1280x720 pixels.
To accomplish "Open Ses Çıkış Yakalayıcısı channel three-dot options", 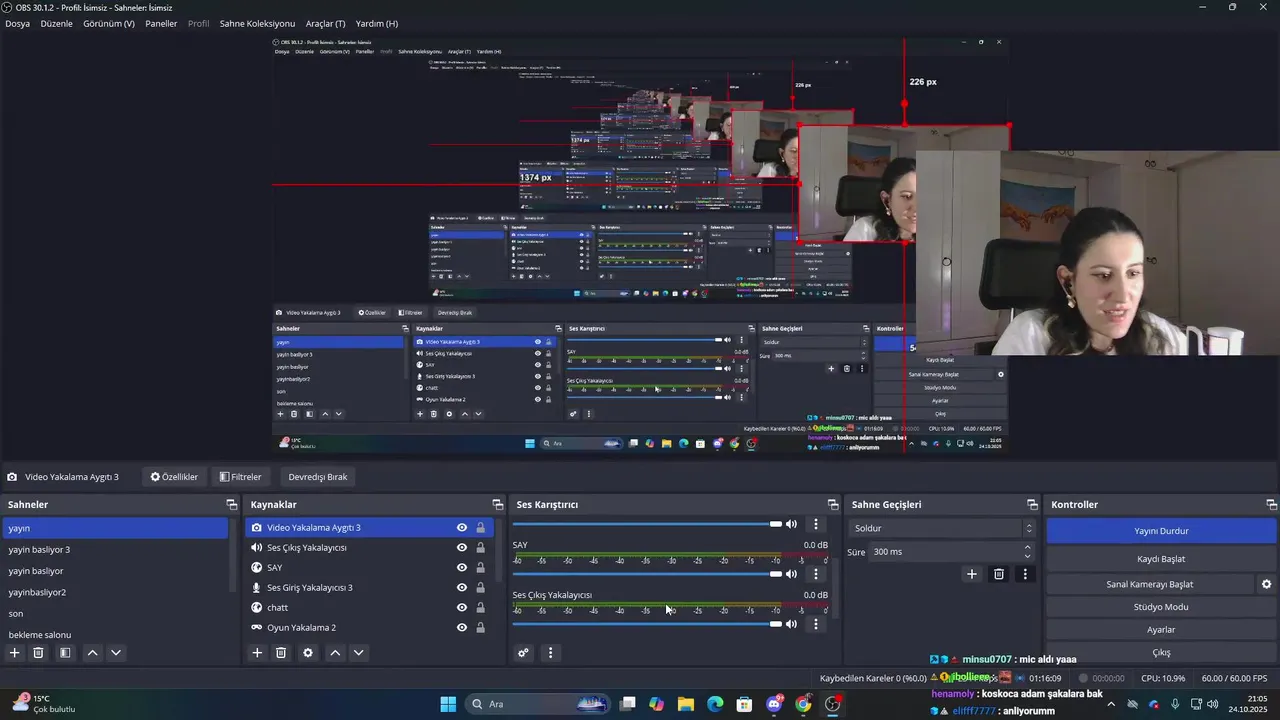I will point(816,624).
